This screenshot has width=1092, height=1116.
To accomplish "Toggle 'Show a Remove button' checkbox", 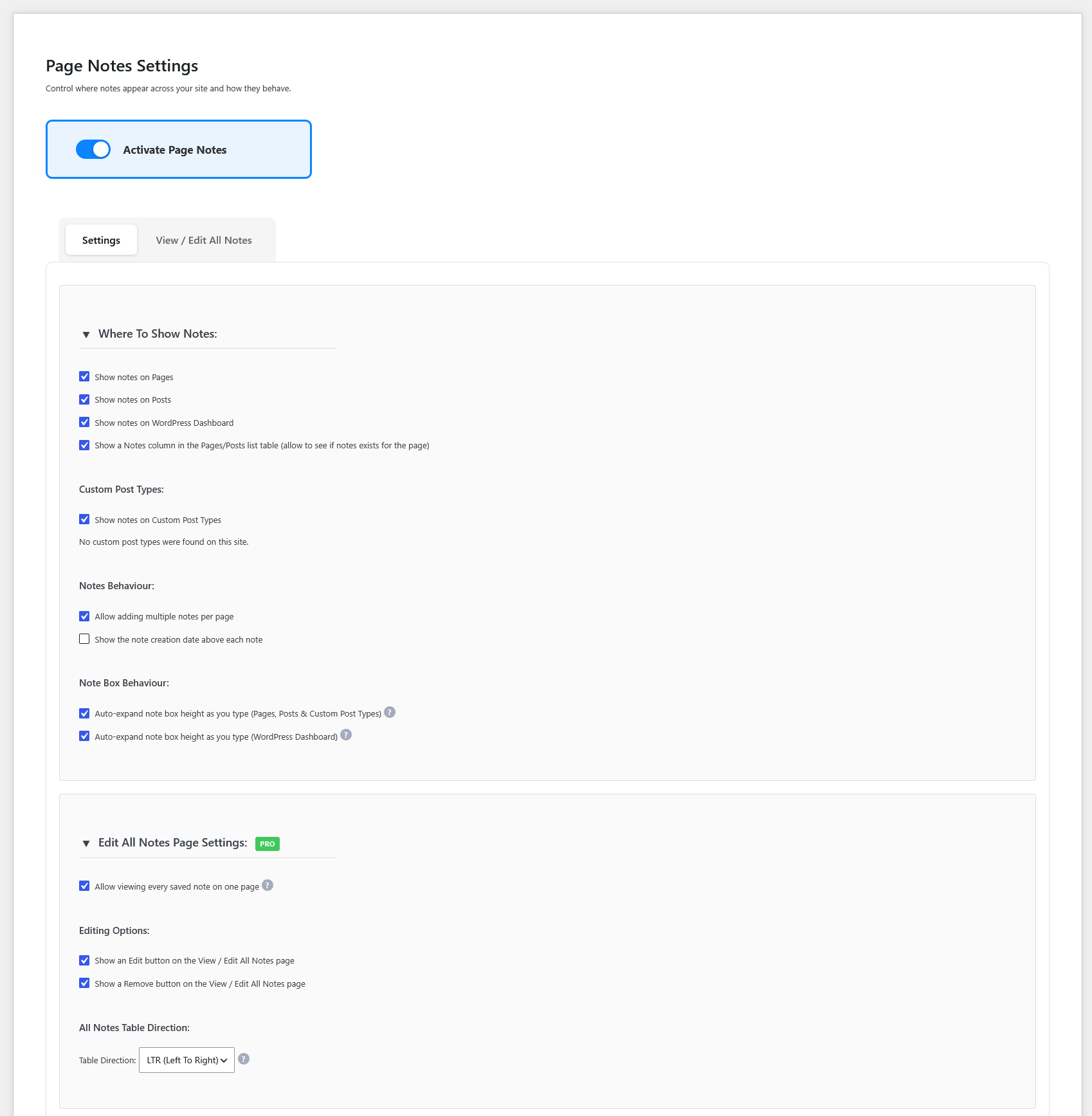I will 84,983.
